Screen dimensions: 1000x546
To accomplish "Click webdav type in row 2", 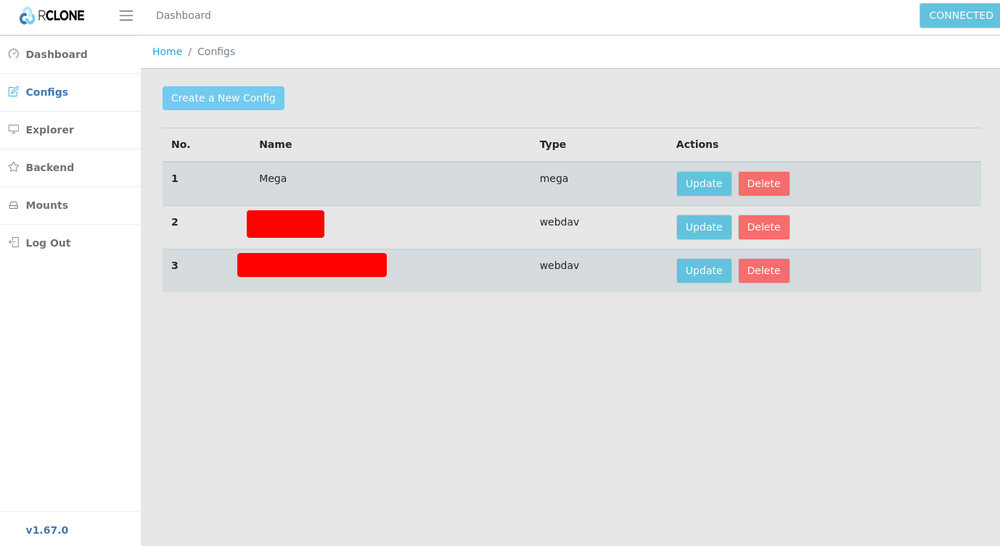I will [559, 222].
